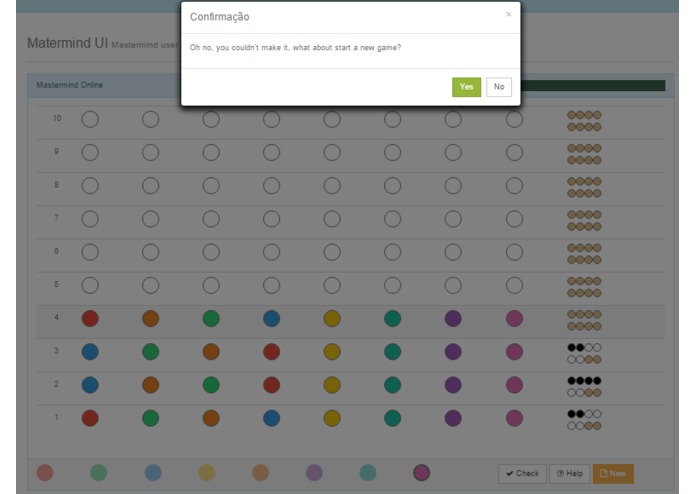Click No in the confirmation dialog

coord(499,87)
